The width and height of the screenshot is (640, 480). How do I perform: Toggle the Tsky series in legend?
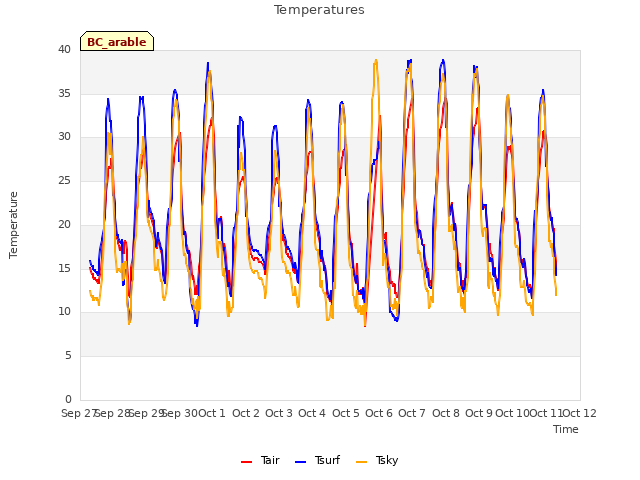377,460
